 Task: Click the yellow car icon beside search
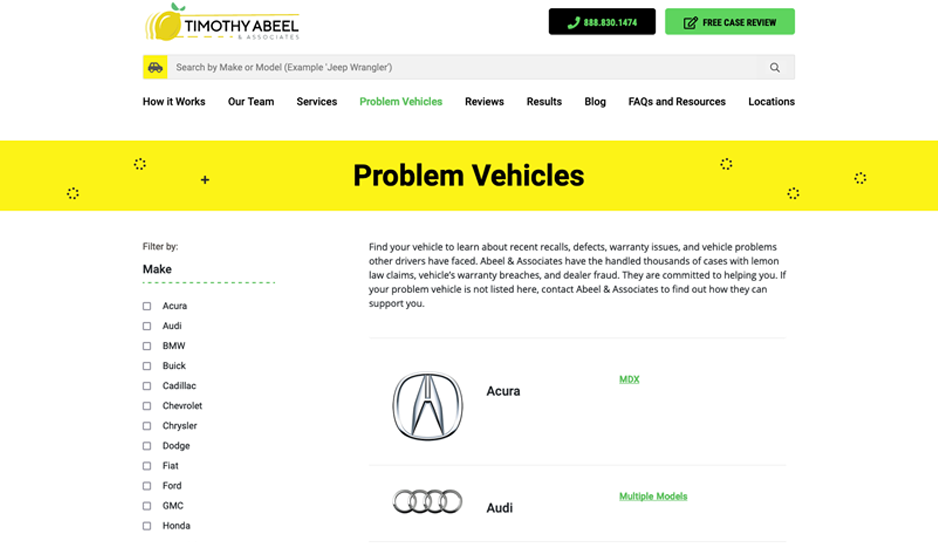155,68
